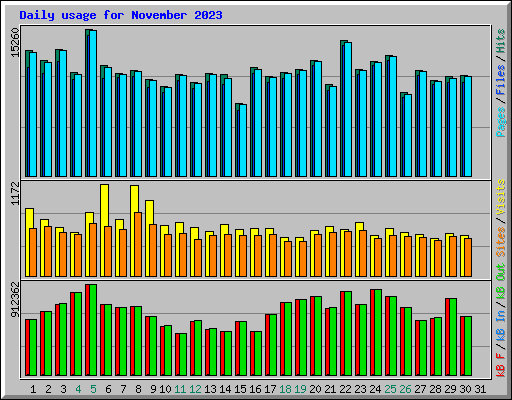Click day label 29 on x-axis

click(x=451, y=389)
